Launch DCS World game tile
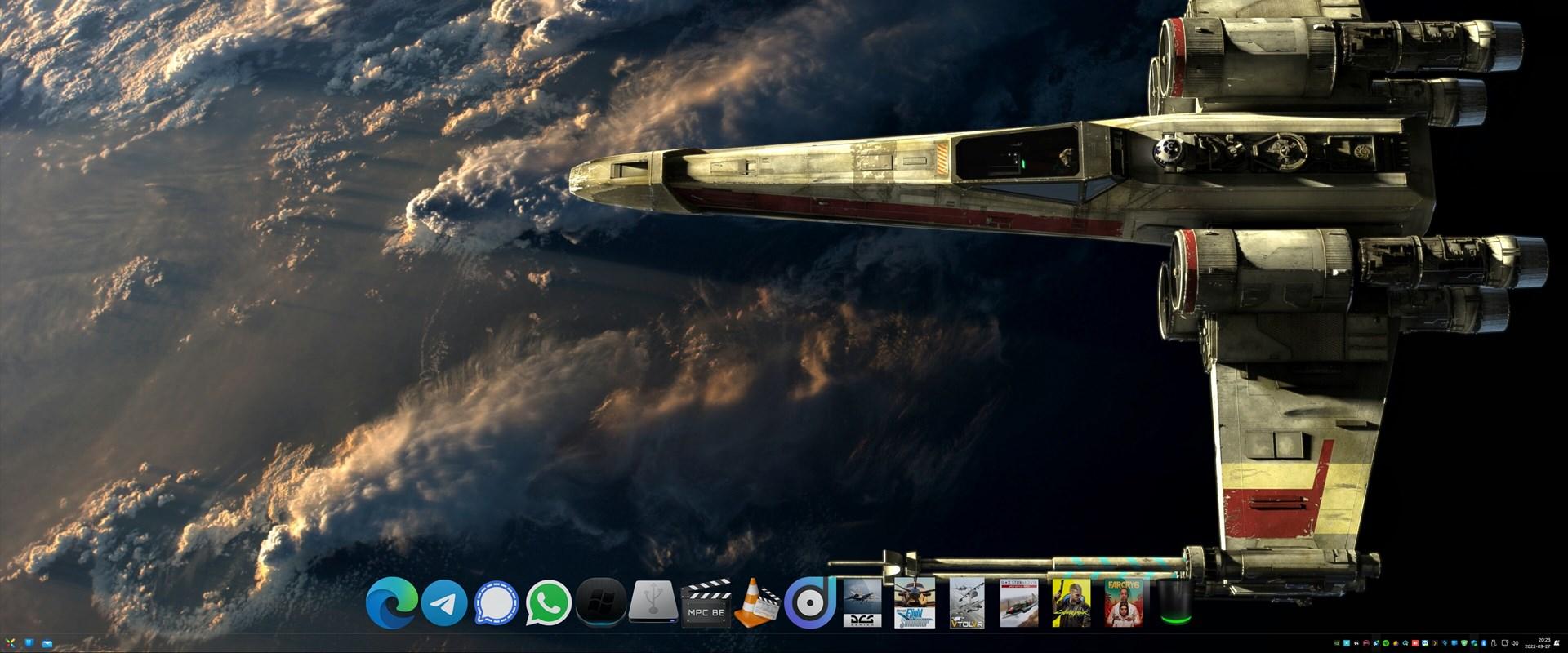The image size is (1568, 653). pos(862,605)
